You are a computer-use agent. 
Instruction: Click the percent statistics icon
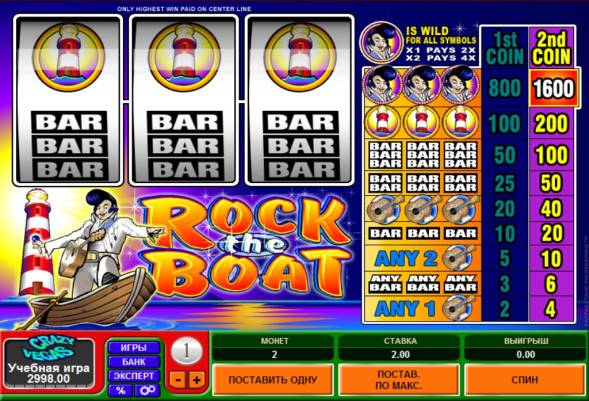(121, 390)
